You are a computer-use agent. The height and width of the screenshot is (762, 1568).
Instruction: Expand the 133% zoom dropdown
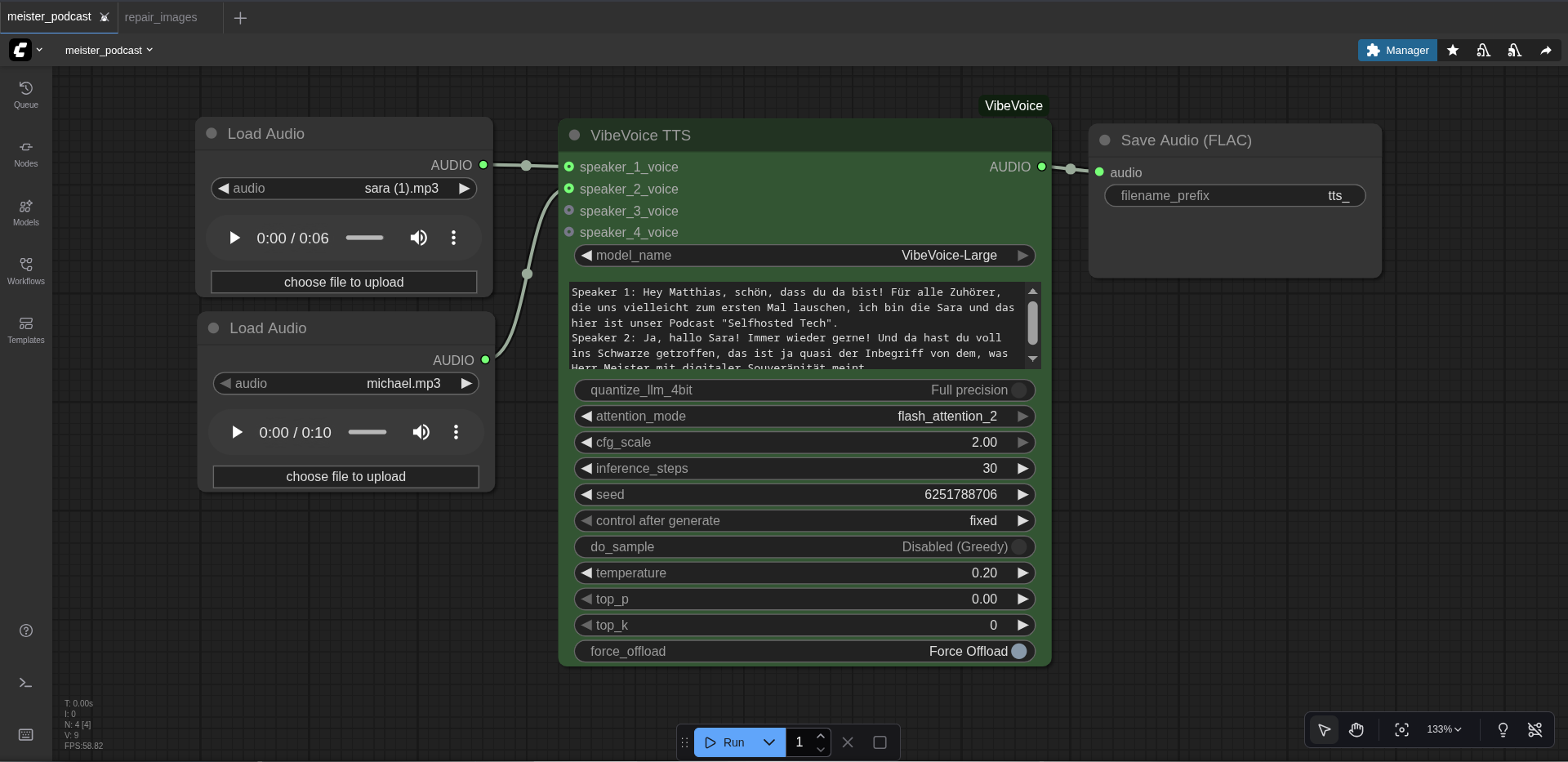coord(1443,729)
